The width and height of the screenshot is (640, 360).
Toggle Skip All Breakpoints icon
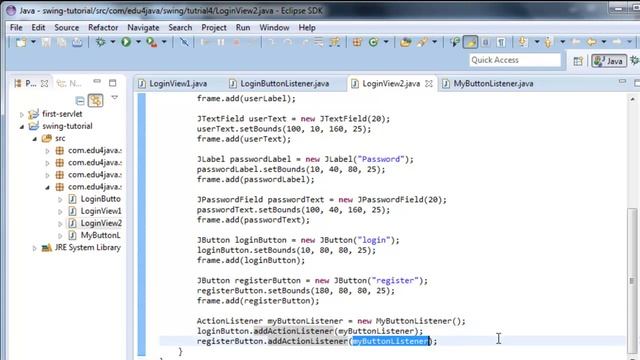point(184,42)
